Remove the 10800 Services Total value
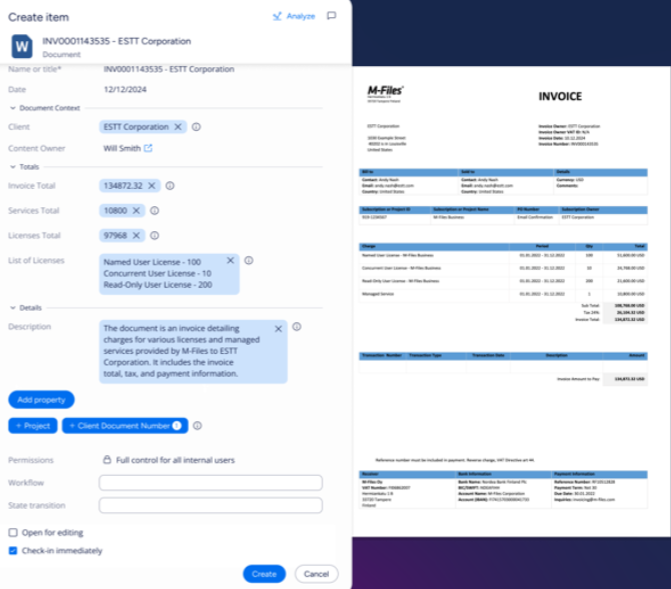 tap(136, 211)
